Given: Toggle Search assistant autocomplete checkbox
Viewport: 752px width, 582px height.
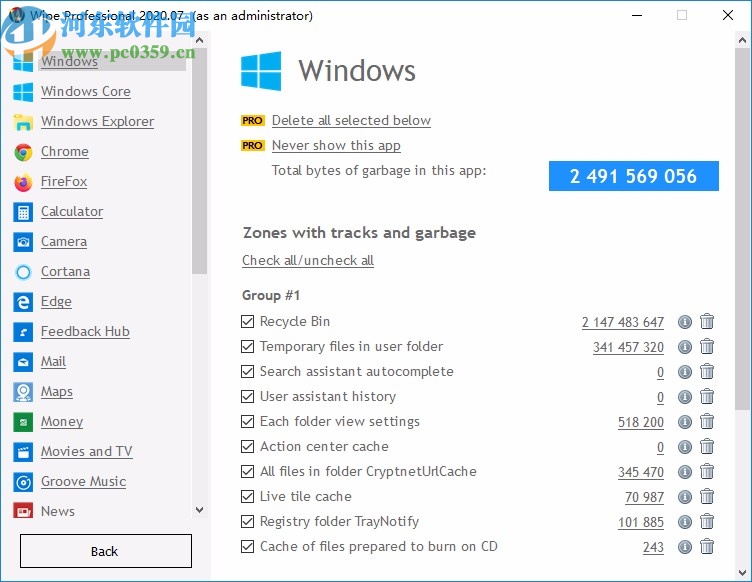Looking at the screenshot, I should click(x=247, y=371).
